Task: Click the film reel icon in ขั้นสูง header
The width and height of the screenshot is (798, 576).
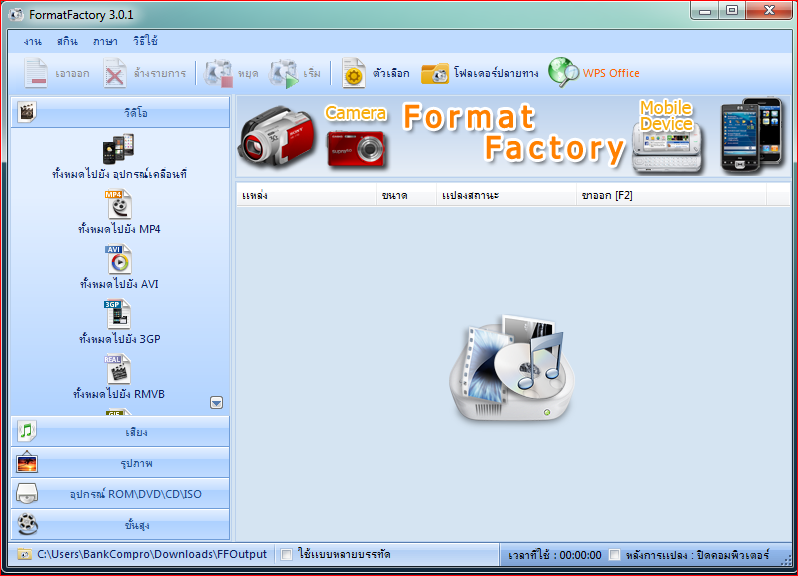Action: 27,525
